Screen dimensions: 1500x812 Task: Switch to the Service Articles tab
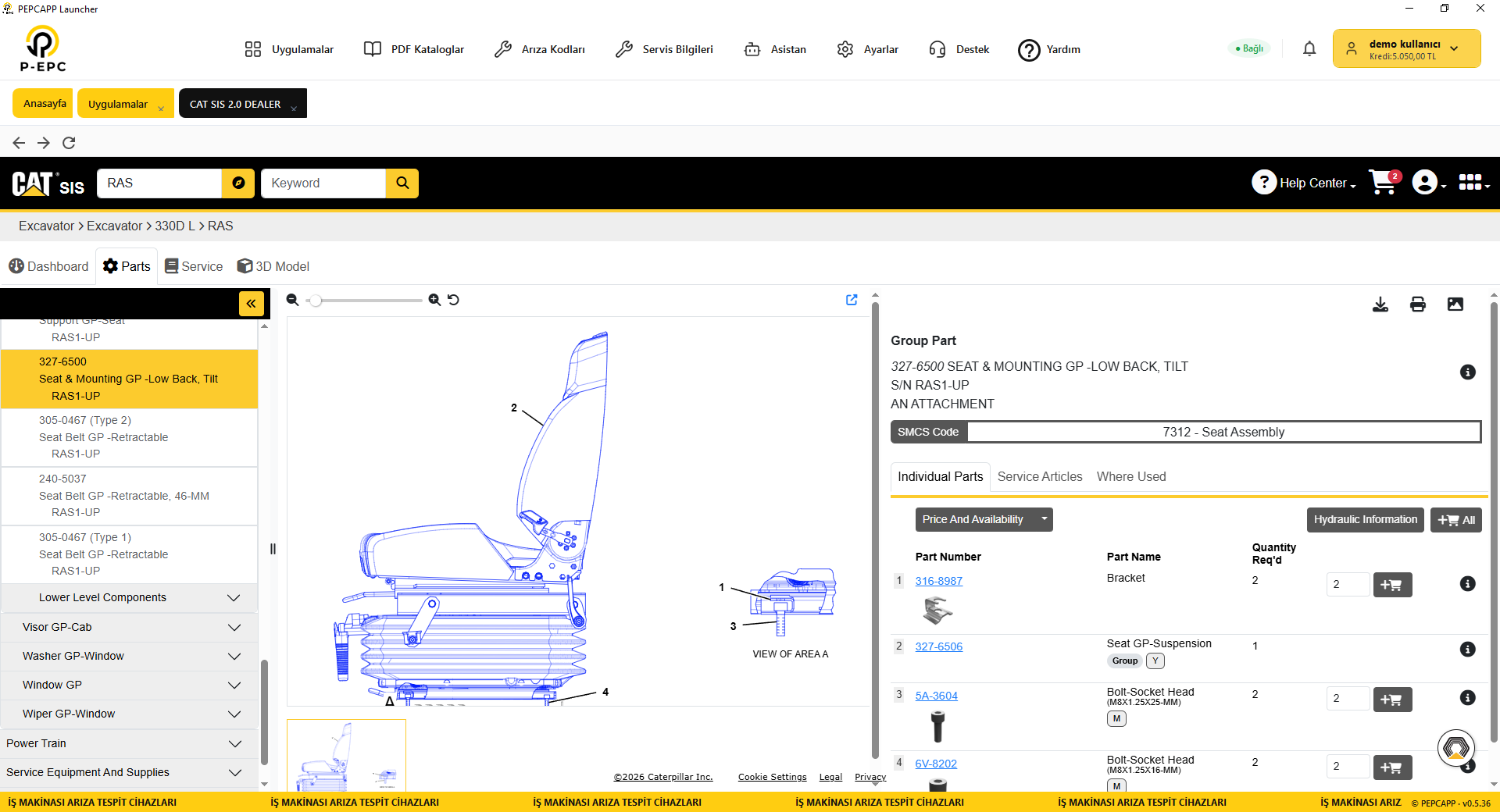coord(1040,477)
